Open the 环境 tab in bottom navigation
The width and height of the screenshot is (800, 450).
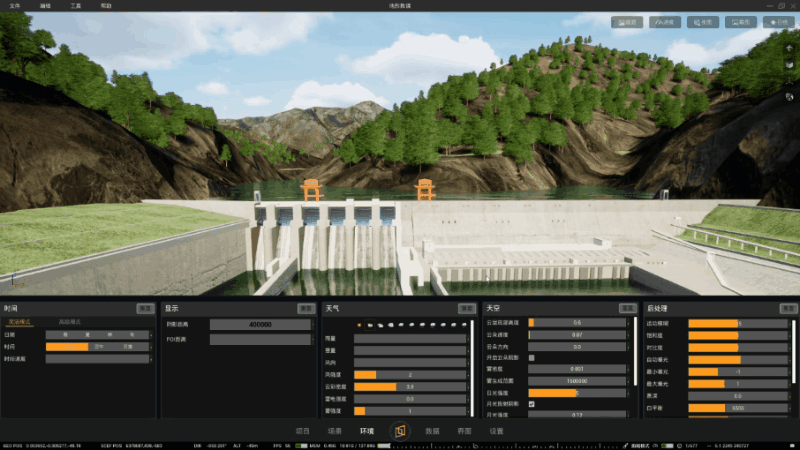pyautogui.click(x=366, y=431)
